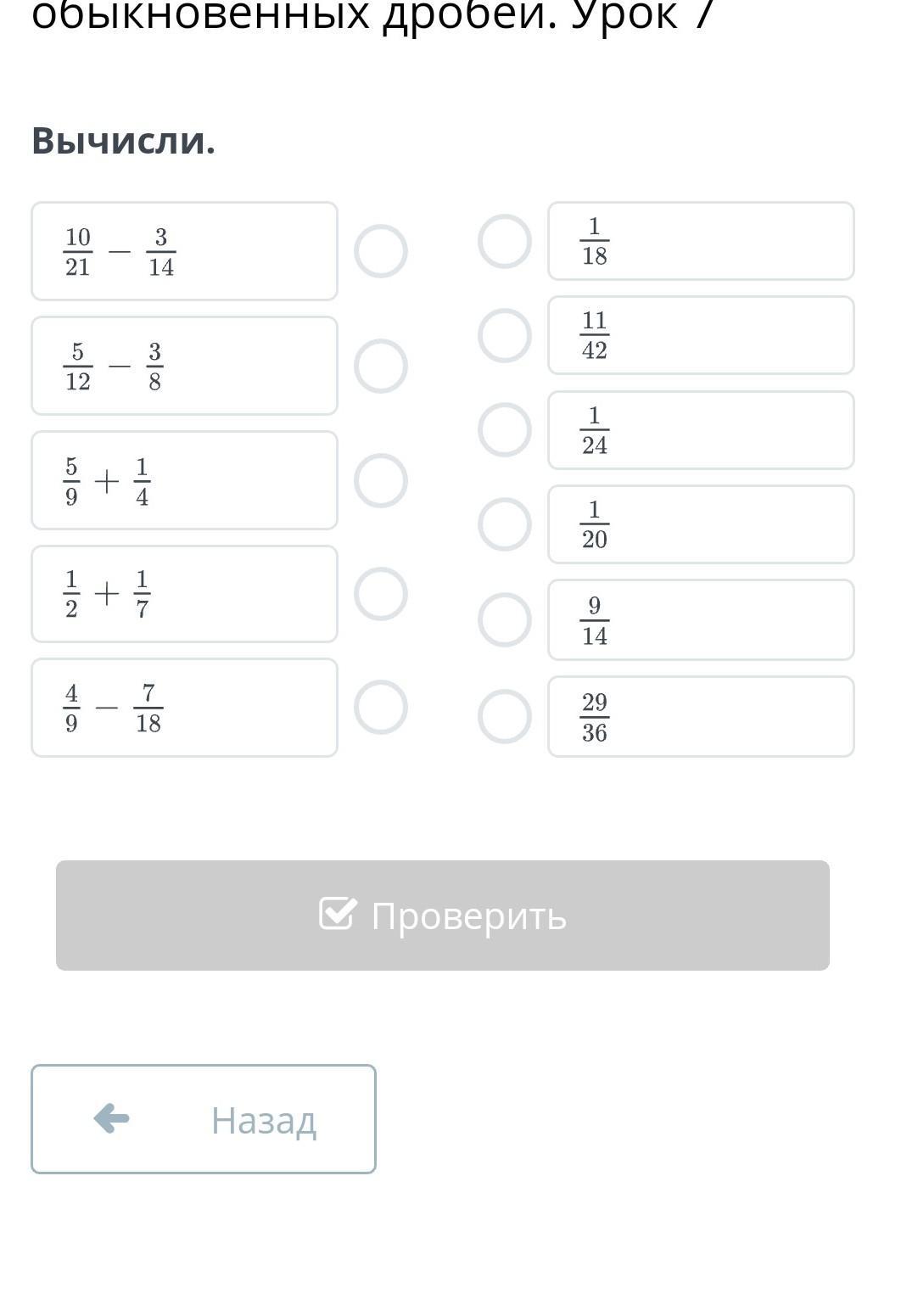Select radio button for answer 29/36
The image size is (901, 1316).
[x=505, y=716]
